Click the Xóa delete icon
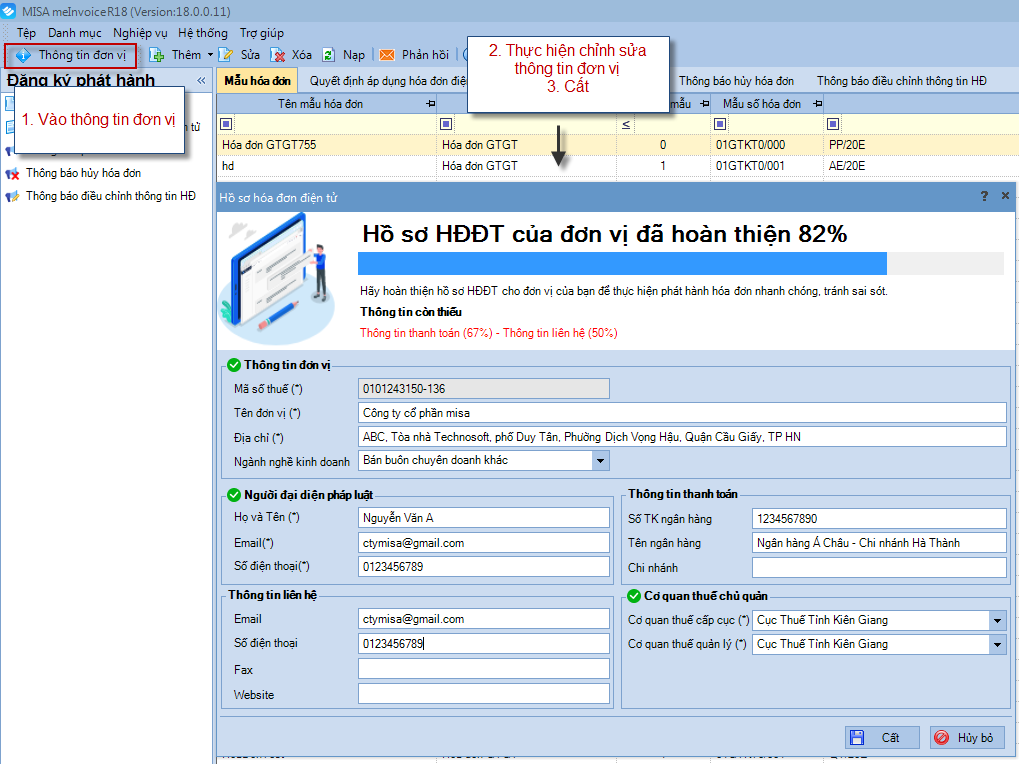The height and width of the screenshot is (764, 1019). coord(277,55)
